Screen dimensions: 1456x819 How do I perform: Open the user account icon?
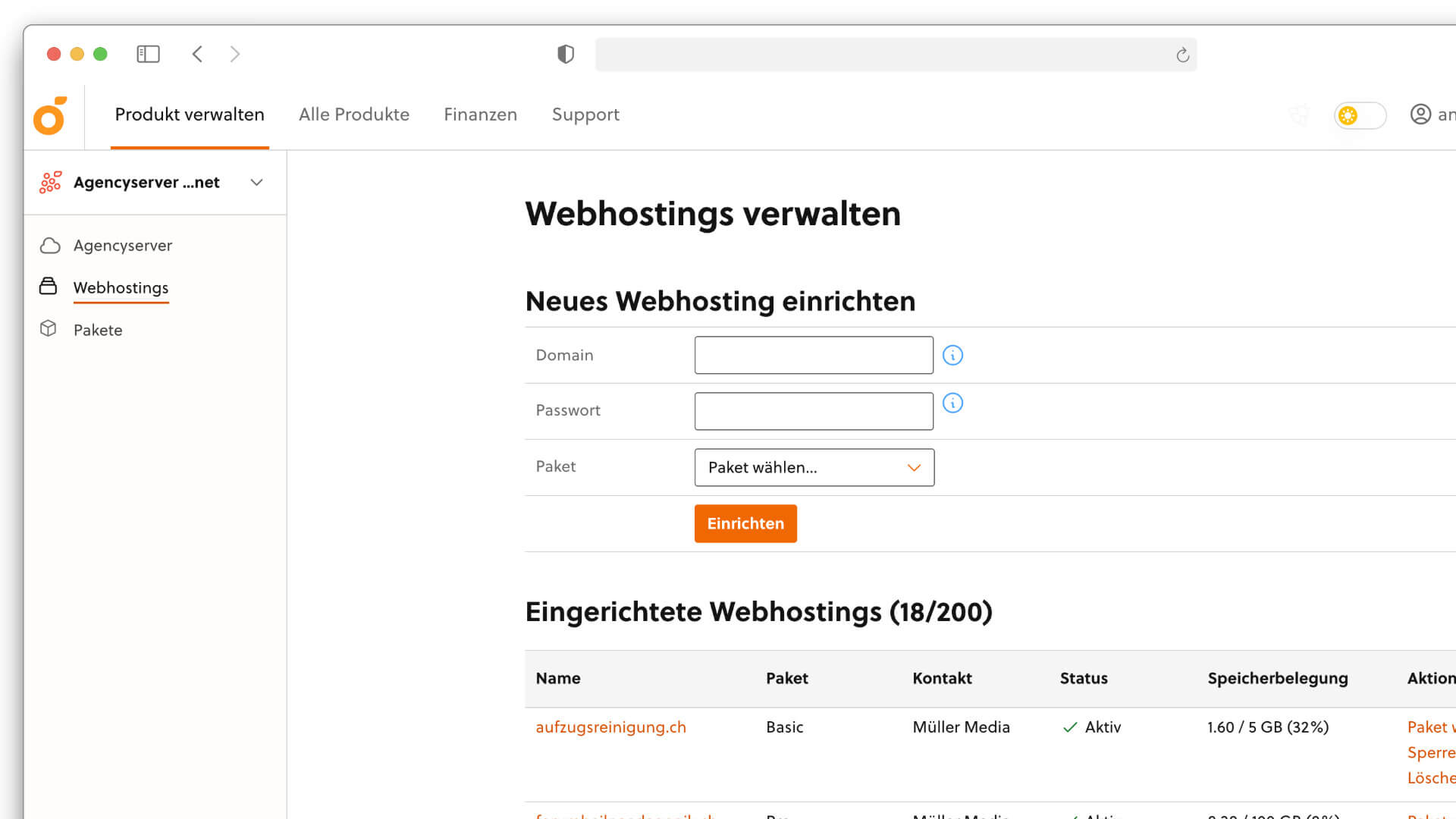click(1420, 115)
